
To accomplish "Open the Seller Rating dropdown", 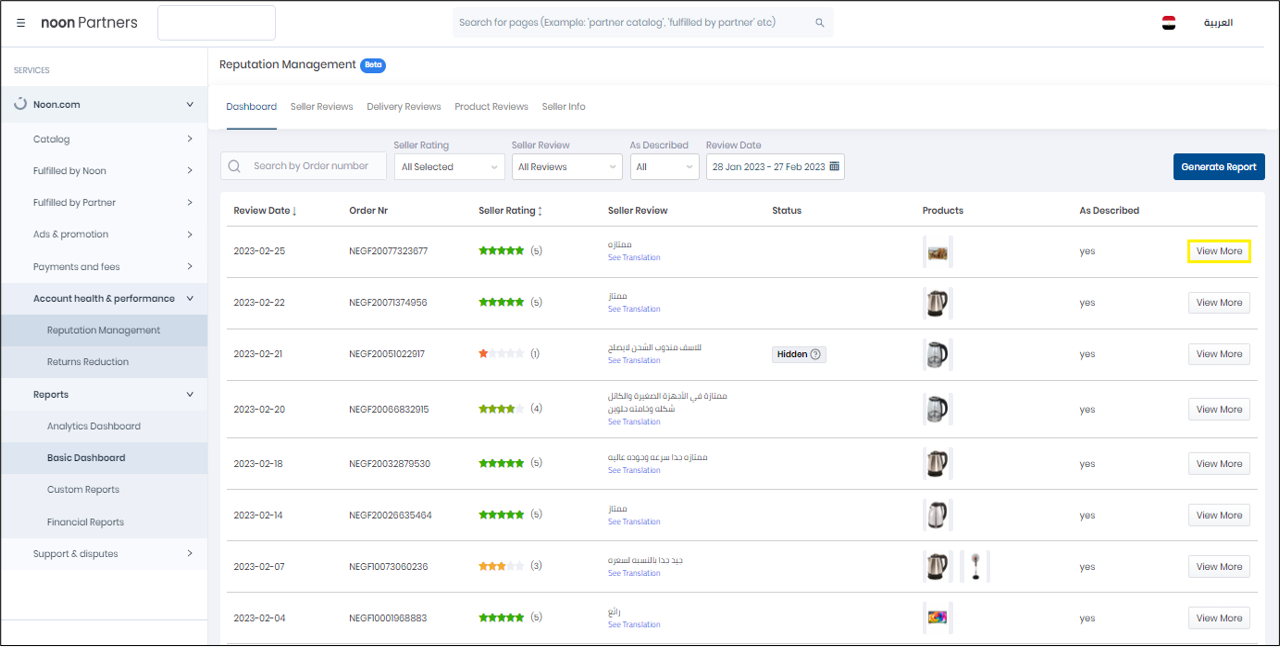I will pyautogui.click(x=448, y=167).
